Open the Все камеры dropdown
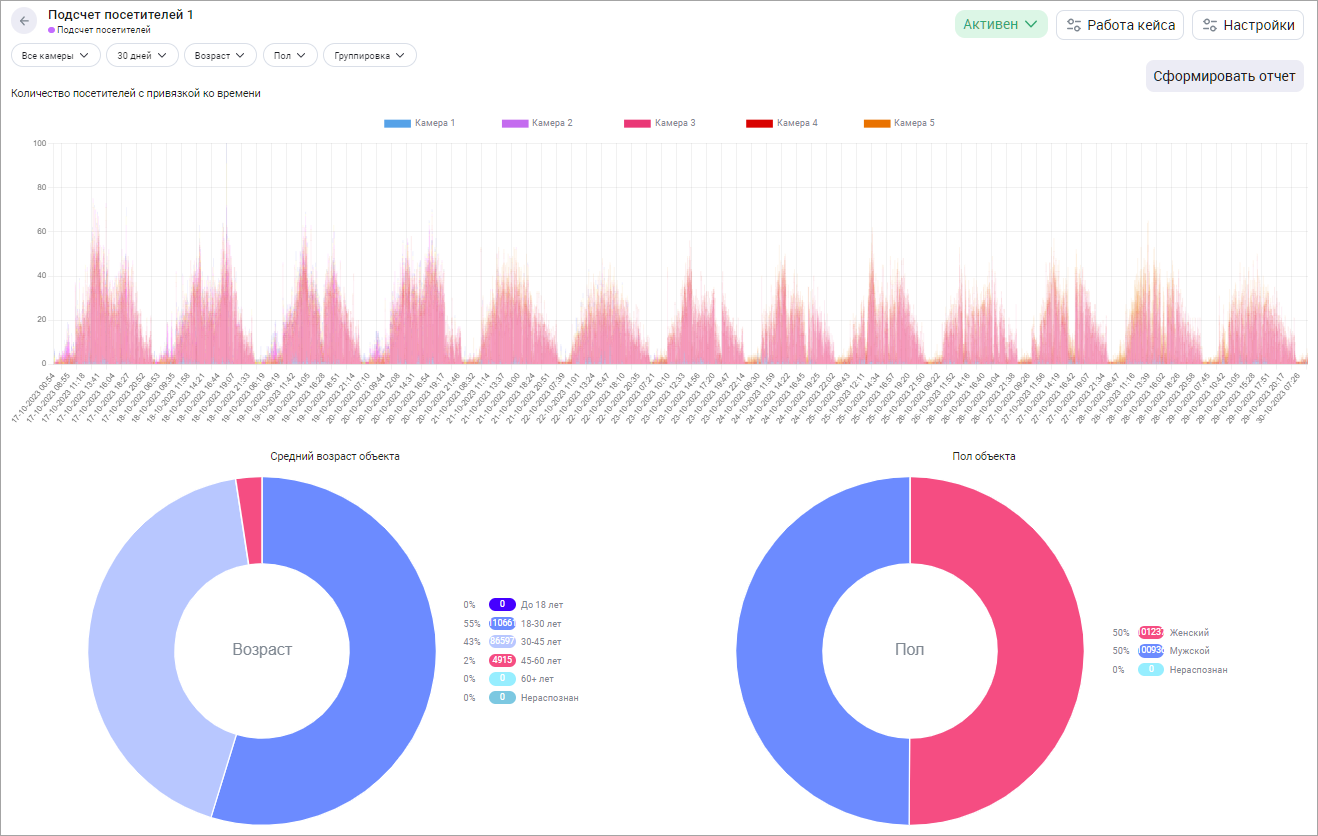The image size is (1318, 836). tap(55, 55)
